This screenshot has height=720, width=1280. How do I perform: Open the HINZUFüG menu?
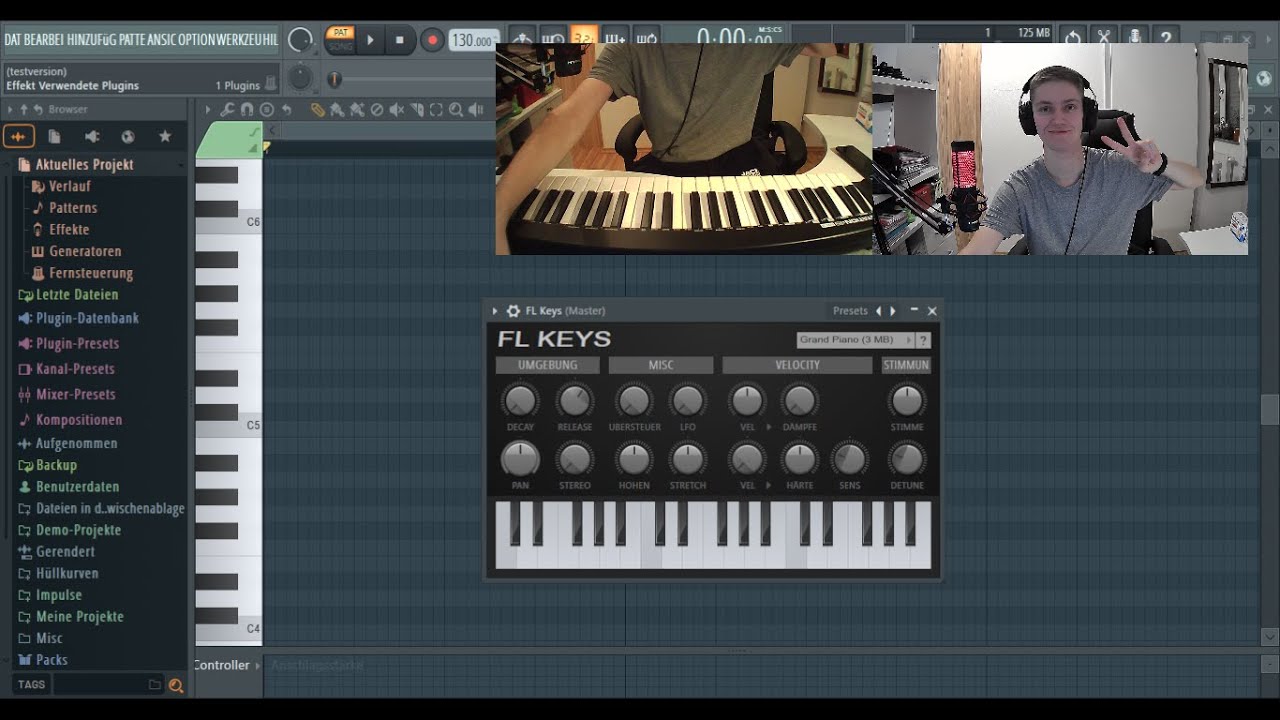click(92, 40)
